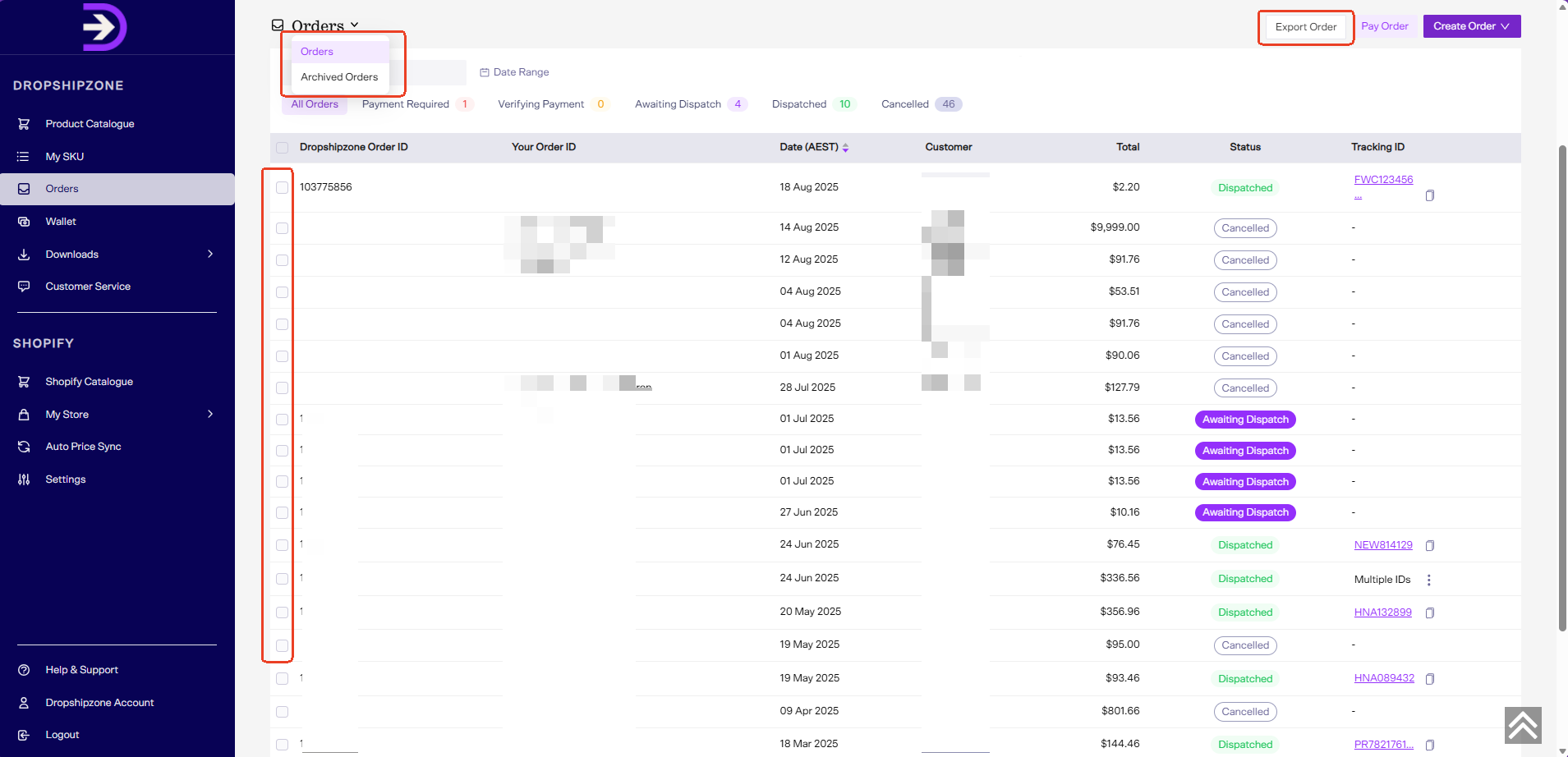Screen dimensions: 1568x757
Task: View the Dispatched orders tab
Action: (x=814, y=104)
